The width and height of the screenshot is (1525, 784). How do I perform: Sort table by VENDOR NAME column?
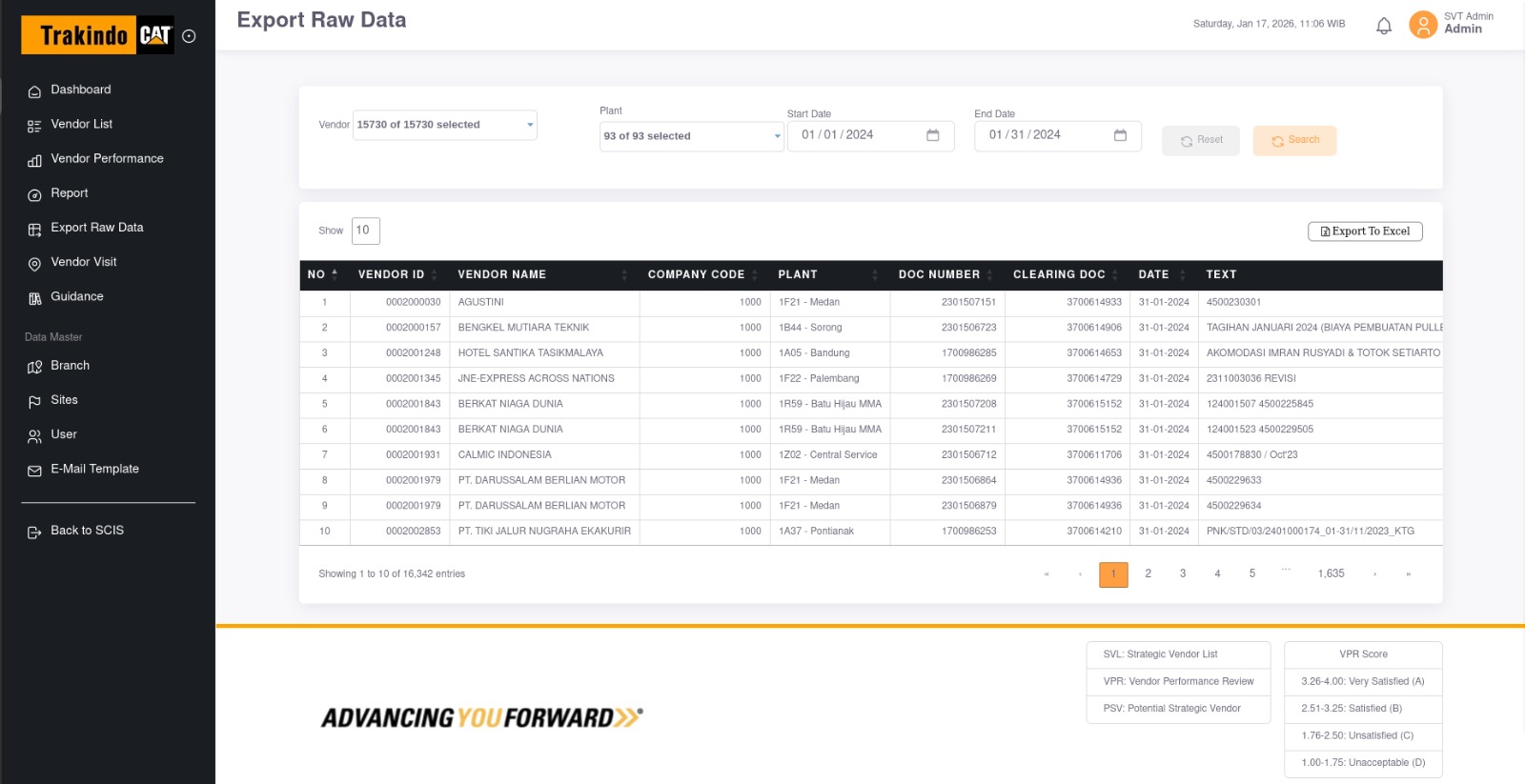click(x=544, y=274)
